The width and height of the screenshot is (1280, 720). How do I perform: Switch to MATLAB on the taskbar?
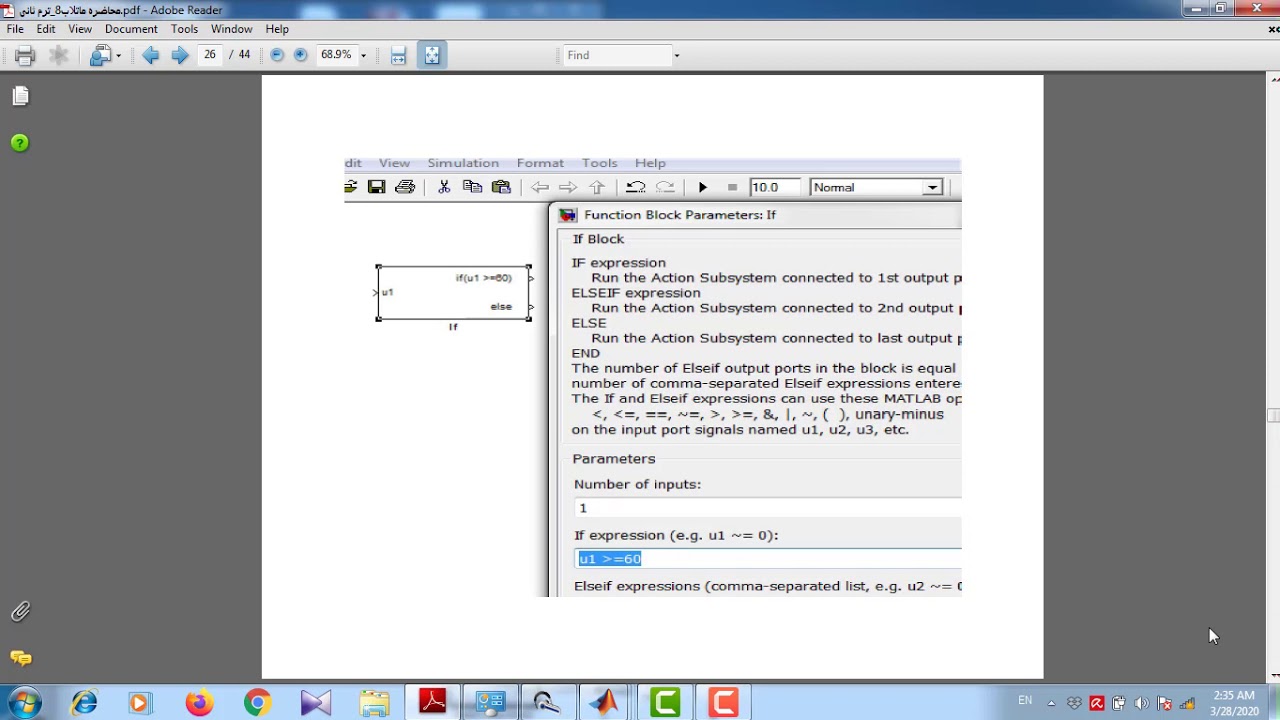pos(603,703)
